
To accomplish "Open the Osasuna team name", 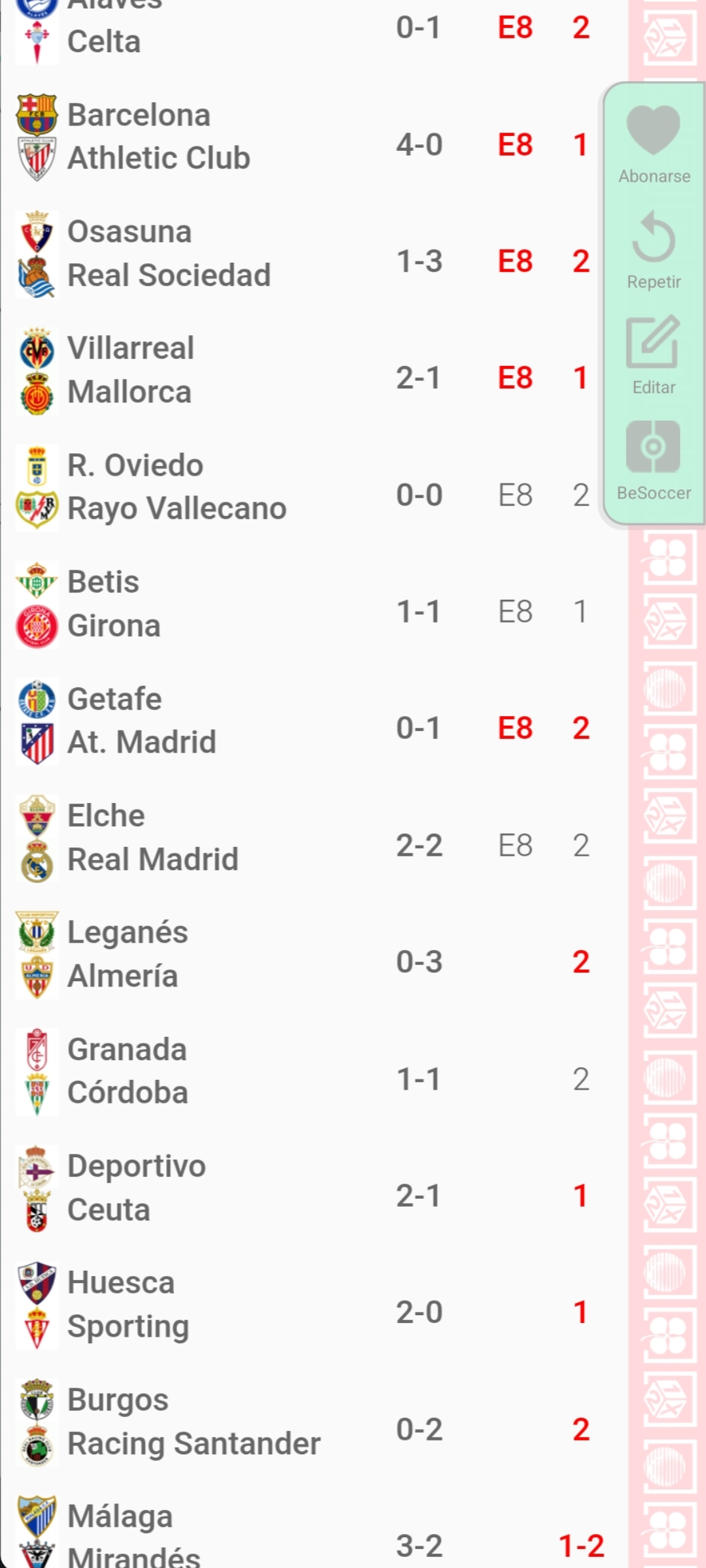I will click(x=129, y=232).
